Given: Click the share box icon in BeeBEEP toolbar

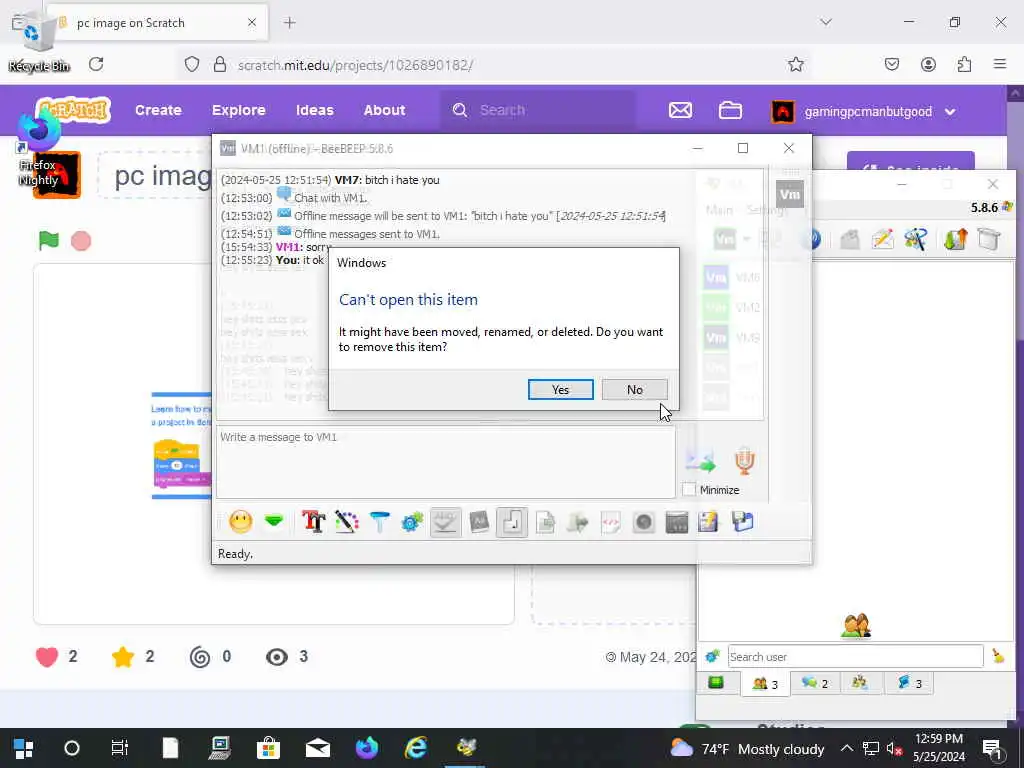Looking at the screenshot, I should point(989,239).
